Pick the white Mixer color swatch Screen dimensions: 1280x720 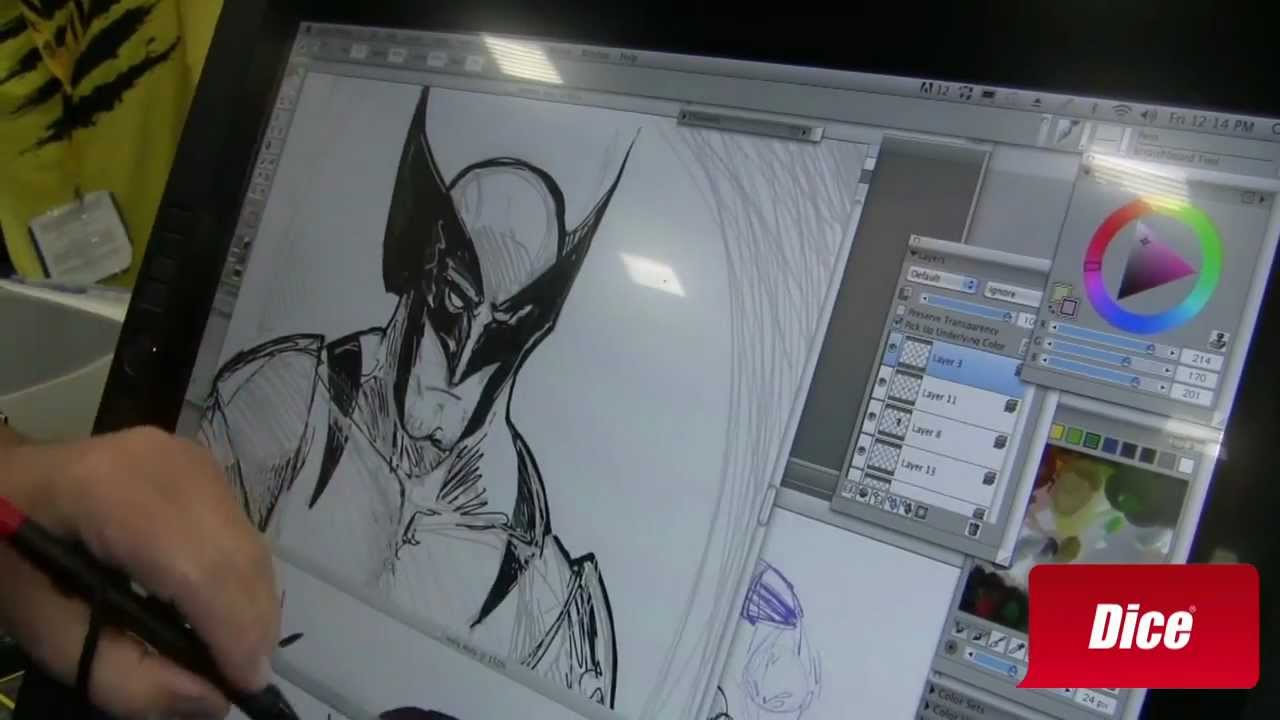pos(1186,465)
